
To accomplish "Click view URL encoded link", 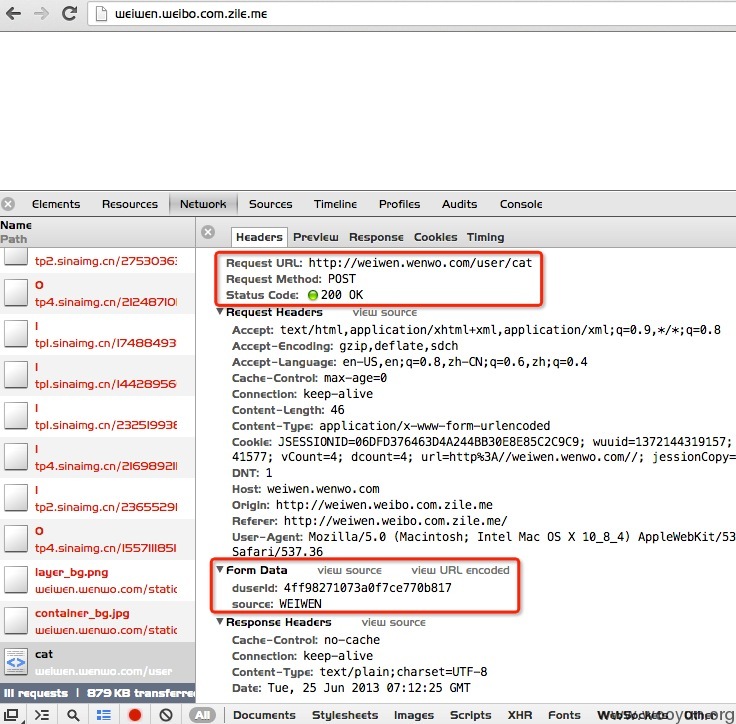I will 460,570.
